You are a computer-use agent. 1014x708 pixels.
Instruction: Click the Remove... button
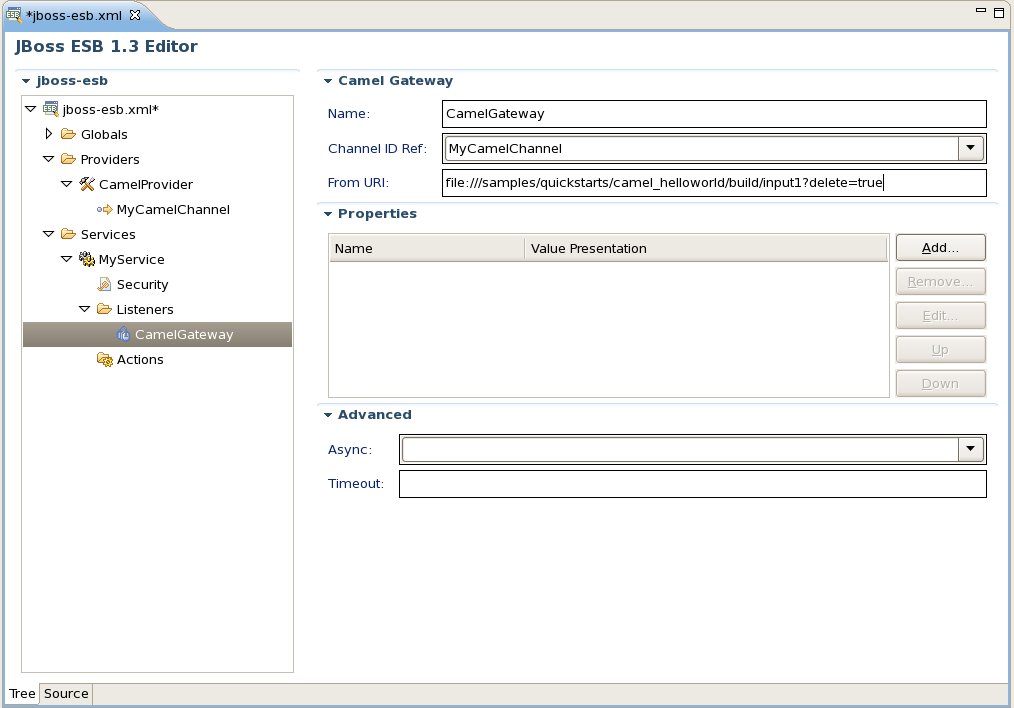(940, 282)
